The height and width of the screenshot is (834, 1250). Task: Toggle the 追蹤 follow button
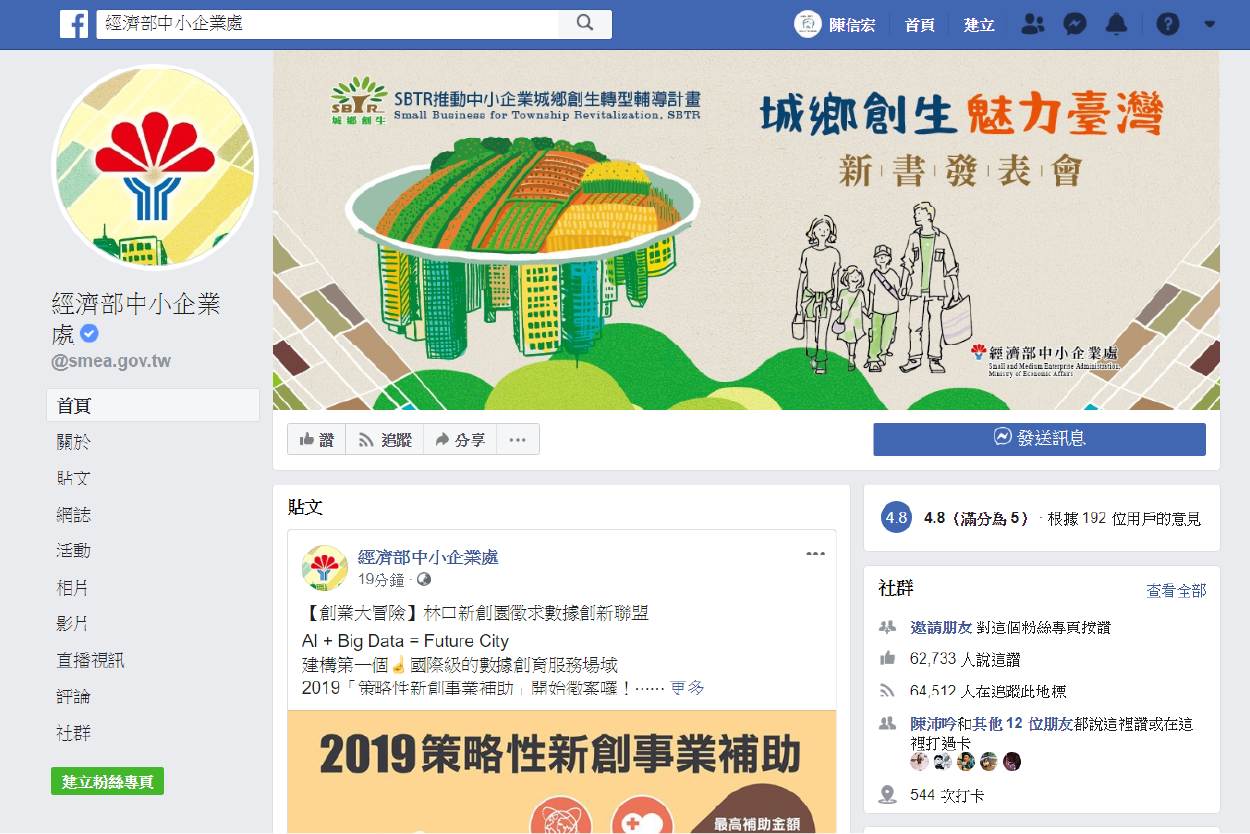tap(385, 439)
